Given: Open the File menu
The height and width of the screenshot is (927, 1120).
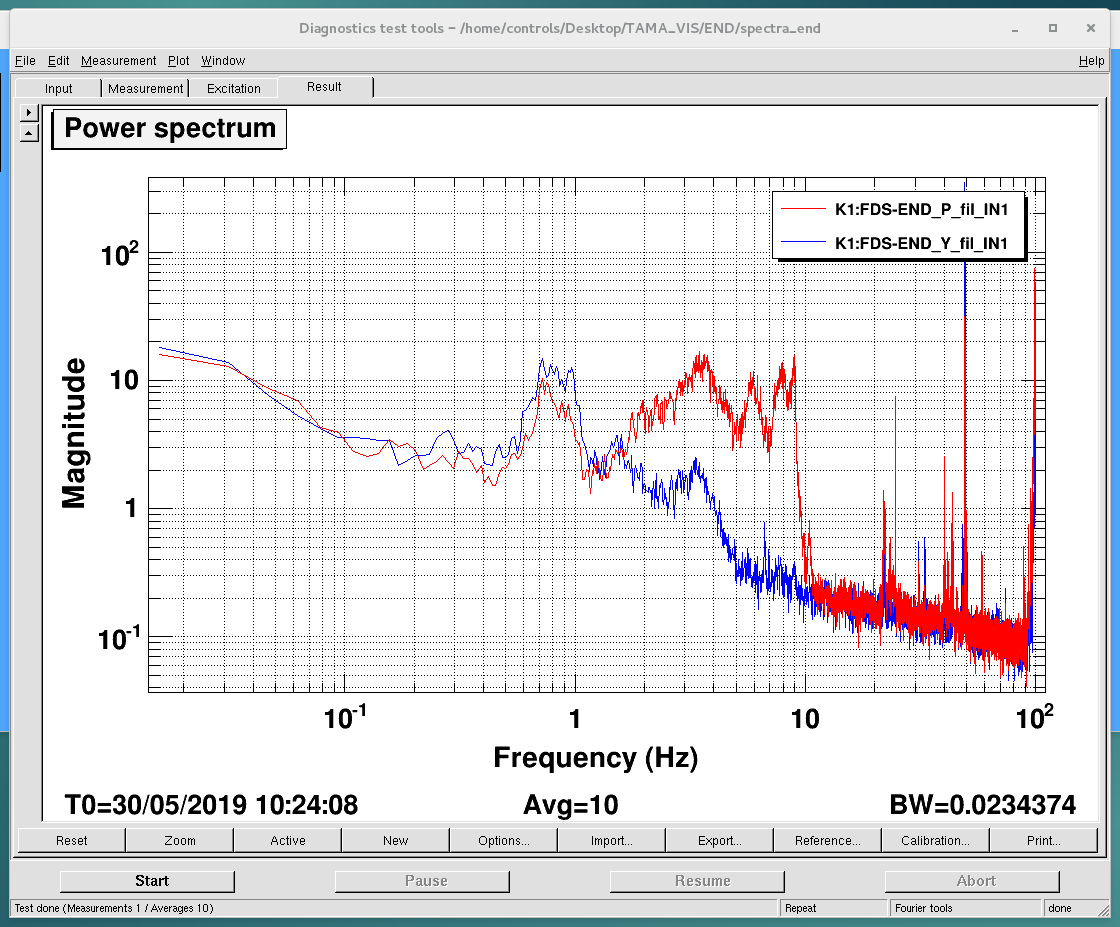Looking at the screenshot, I should [x=25, y=61].
